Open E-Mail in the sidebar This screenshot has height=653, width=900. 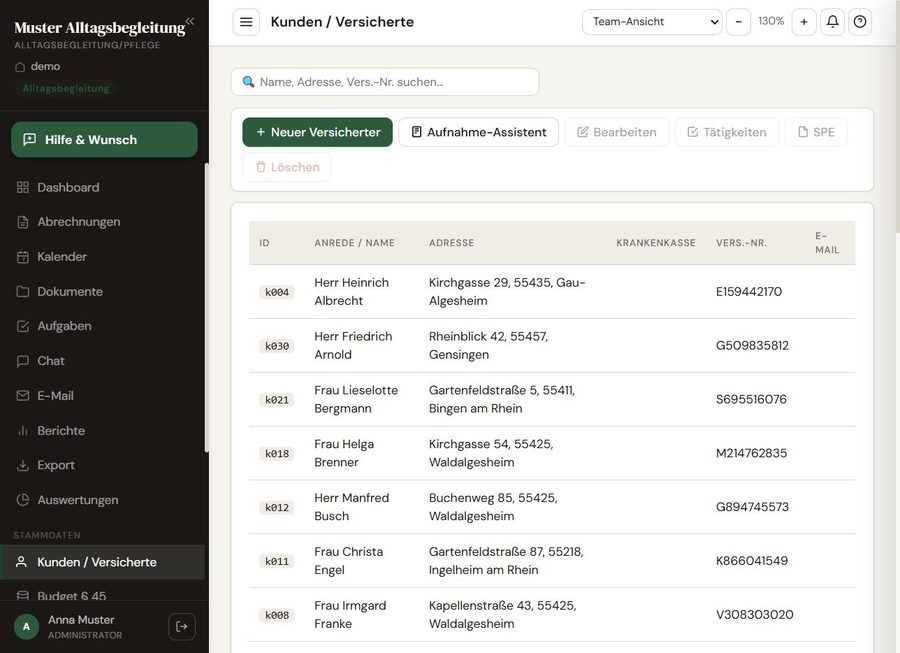[102, 396]
